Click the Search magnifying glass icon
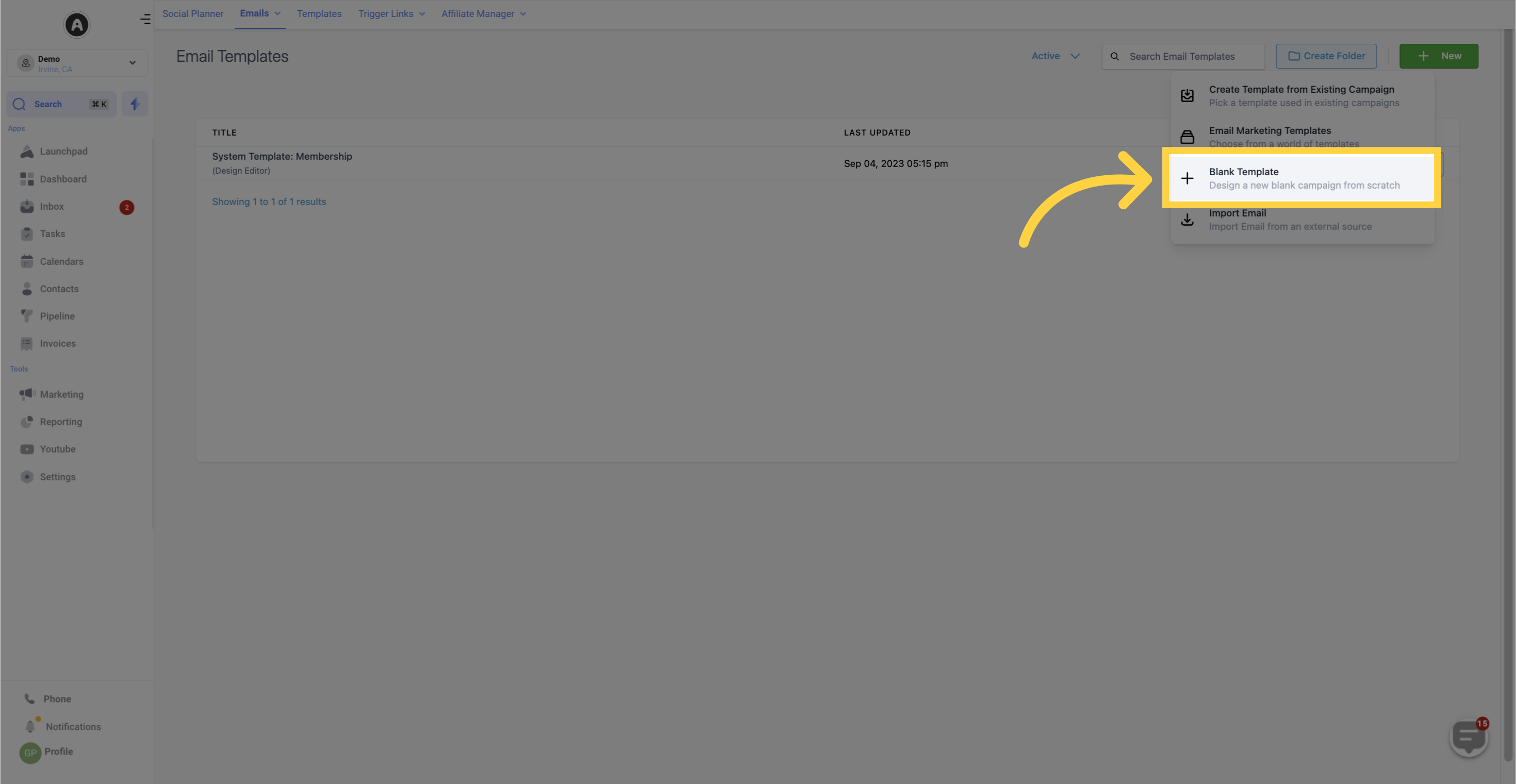The height and width of the screenshot is (784, 1516). pyautogui.click(x=19, y=103)
